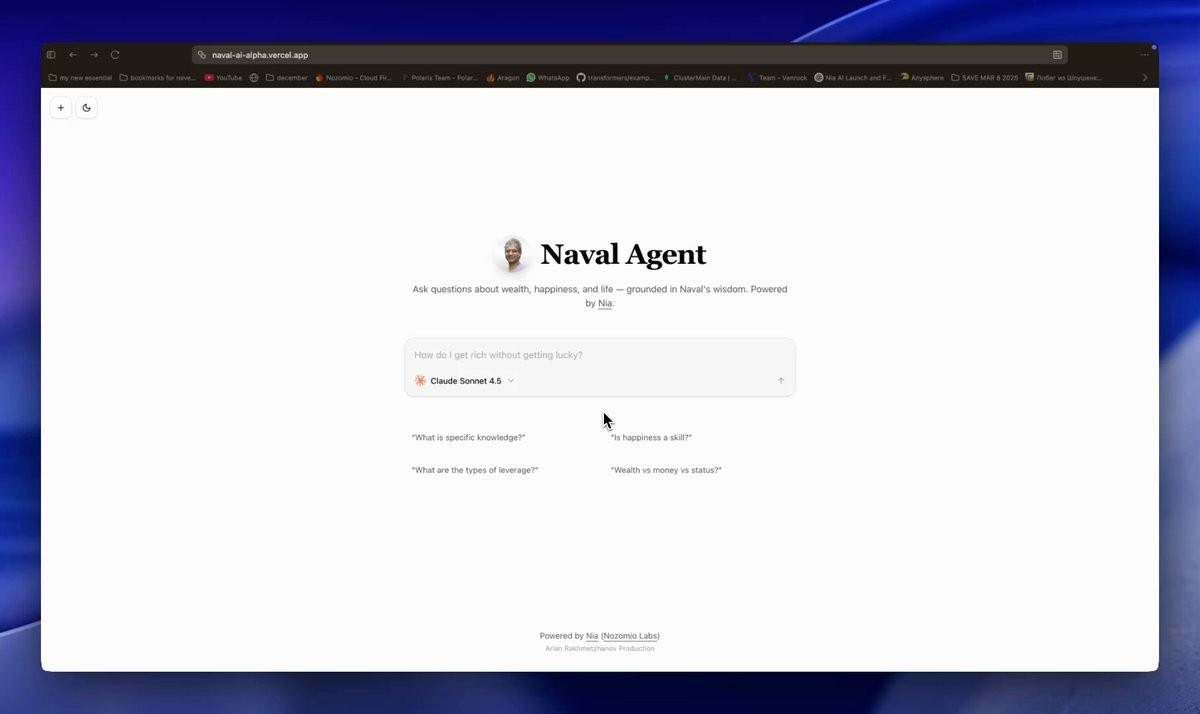Click the link icon in address bar
Viewport: 1200px width, 714px height.
pyautogui.click(x=202, y=55)
